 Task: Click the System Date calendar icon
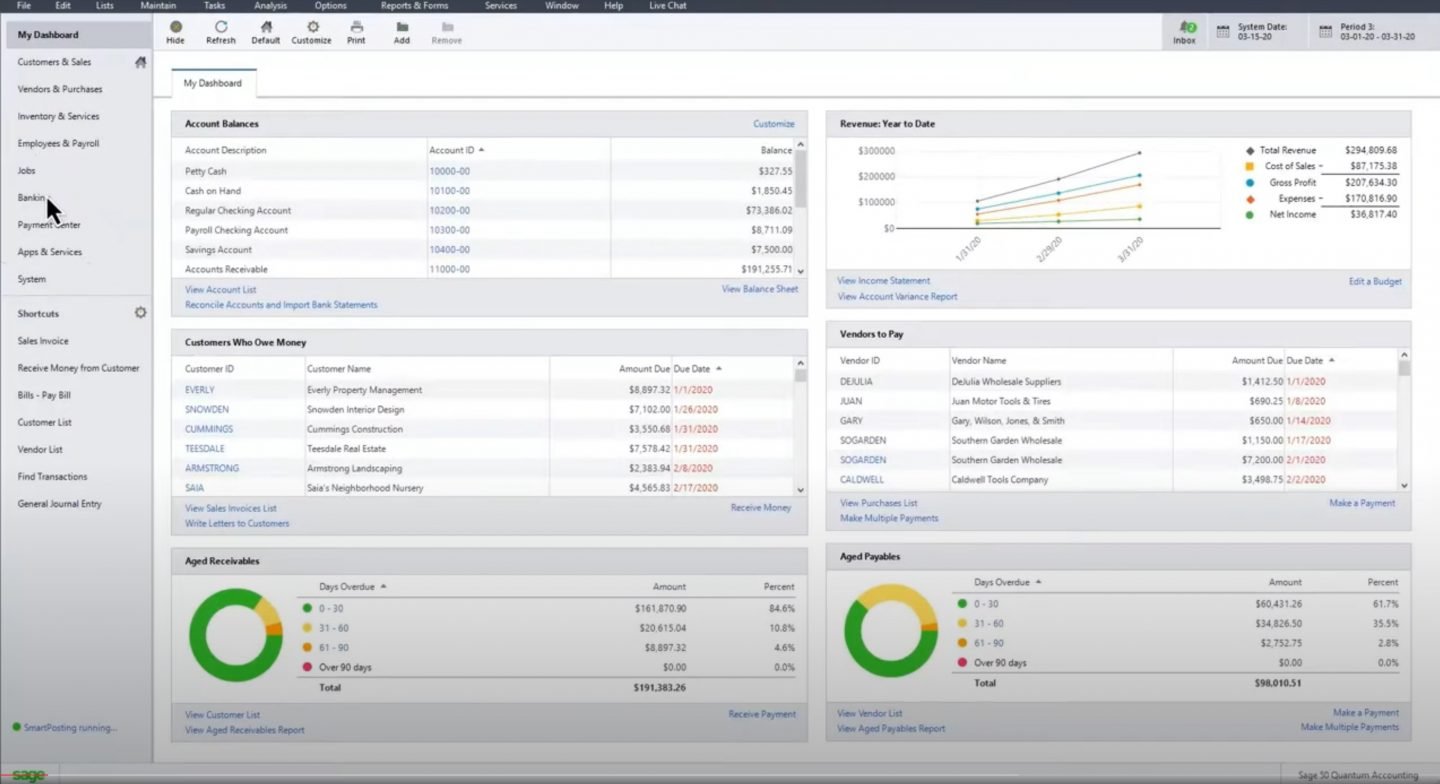pos(1223,32)
